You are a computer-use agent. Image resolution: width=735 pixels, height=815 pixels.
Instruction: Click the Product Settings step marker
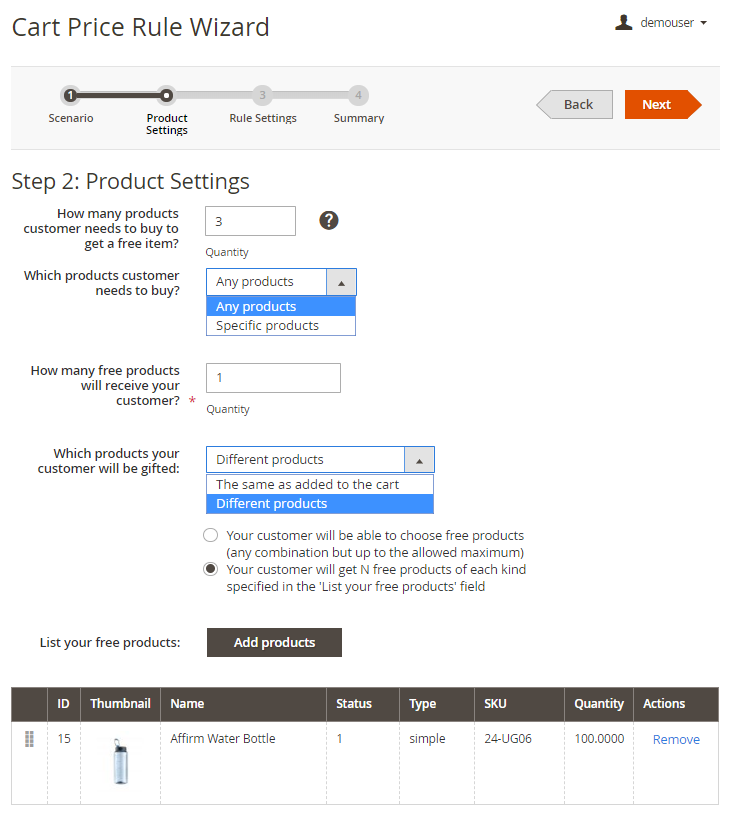tap(166, 96)
